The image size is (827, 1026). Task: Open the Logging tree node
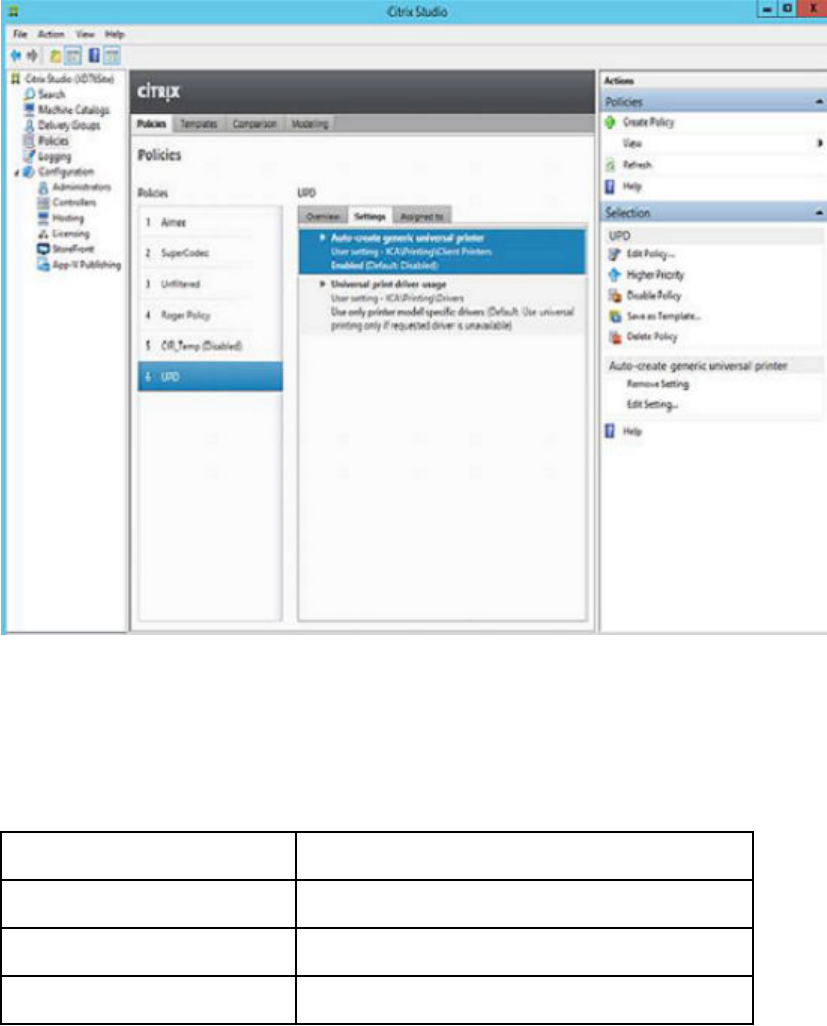click(x=54, y=156)
